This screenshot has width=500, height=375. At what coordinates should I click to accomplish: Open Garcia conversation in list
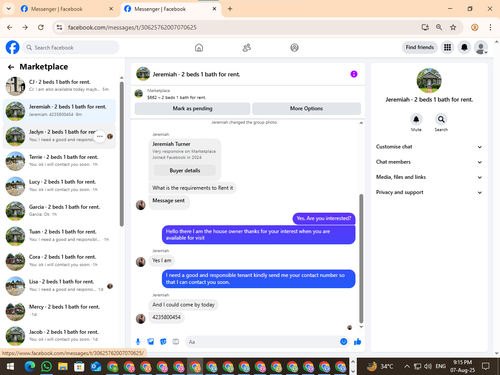click(59, 211)
